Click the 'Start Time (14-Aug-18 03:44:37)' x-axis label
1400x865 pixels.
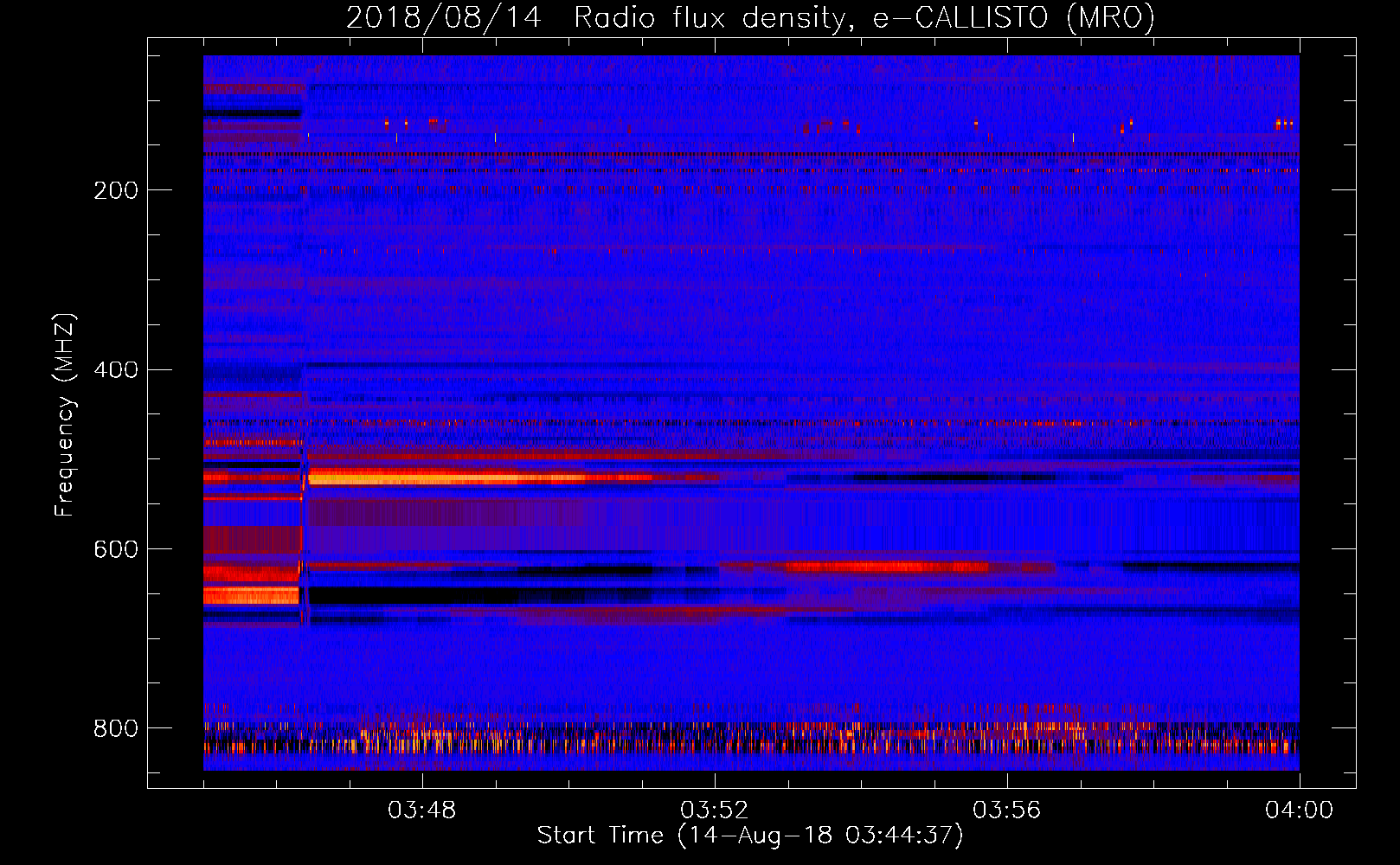750,836
